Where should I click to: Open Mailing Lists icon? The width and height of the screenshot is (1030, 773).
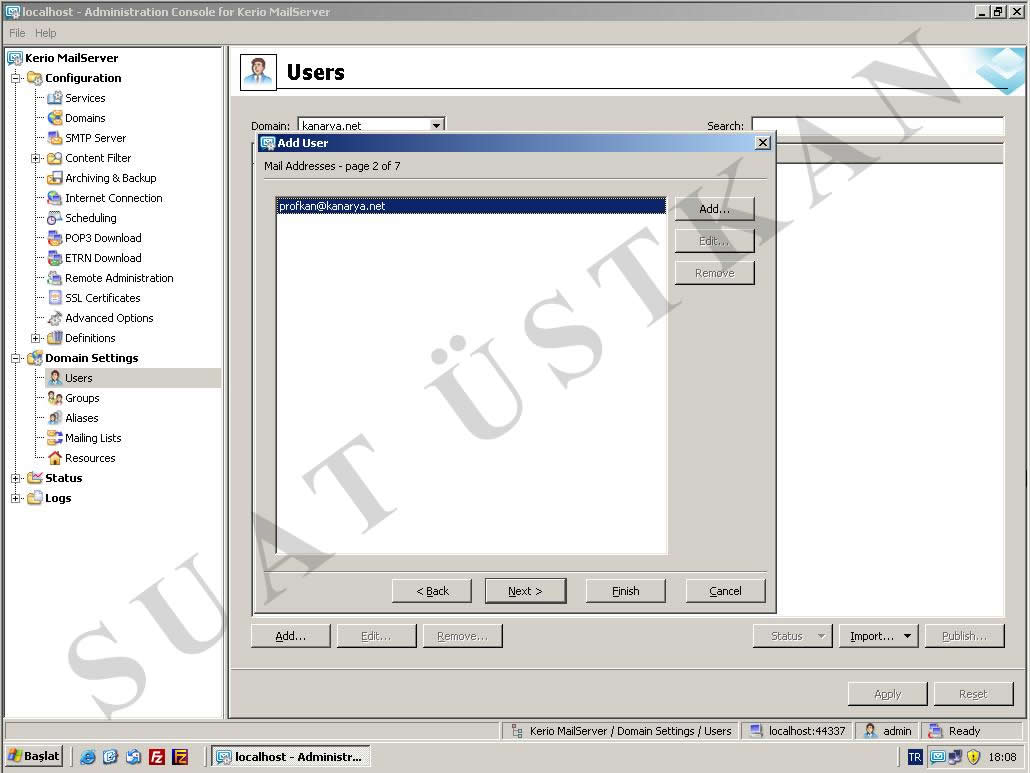(x=55, y=438)
